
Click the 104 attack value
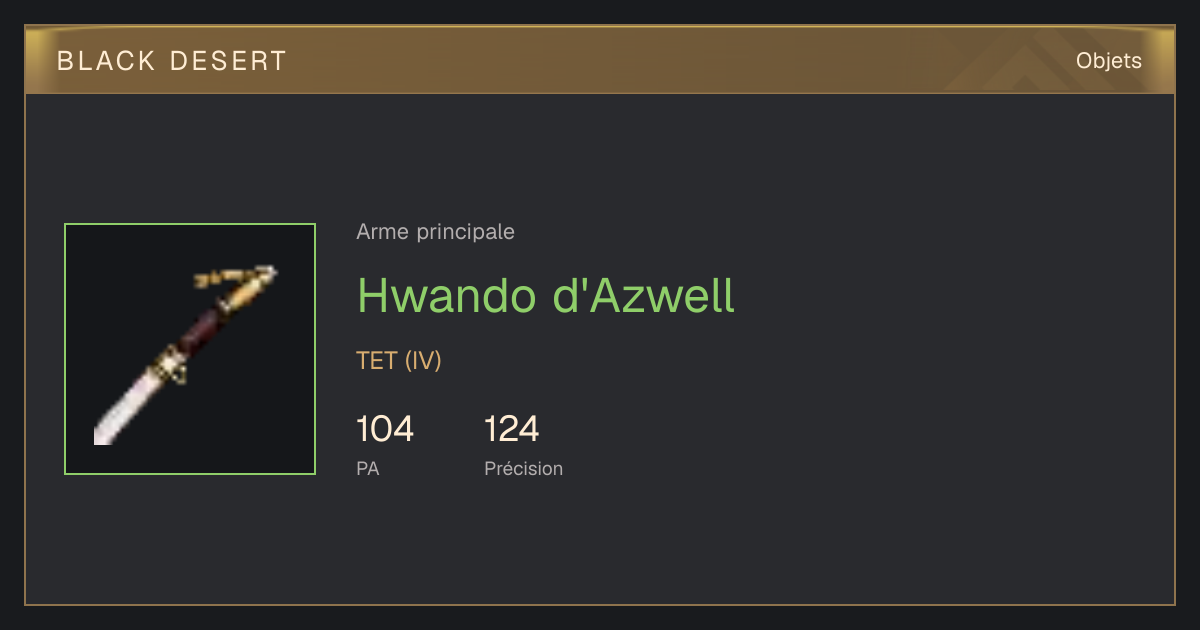tap(385, 429)
